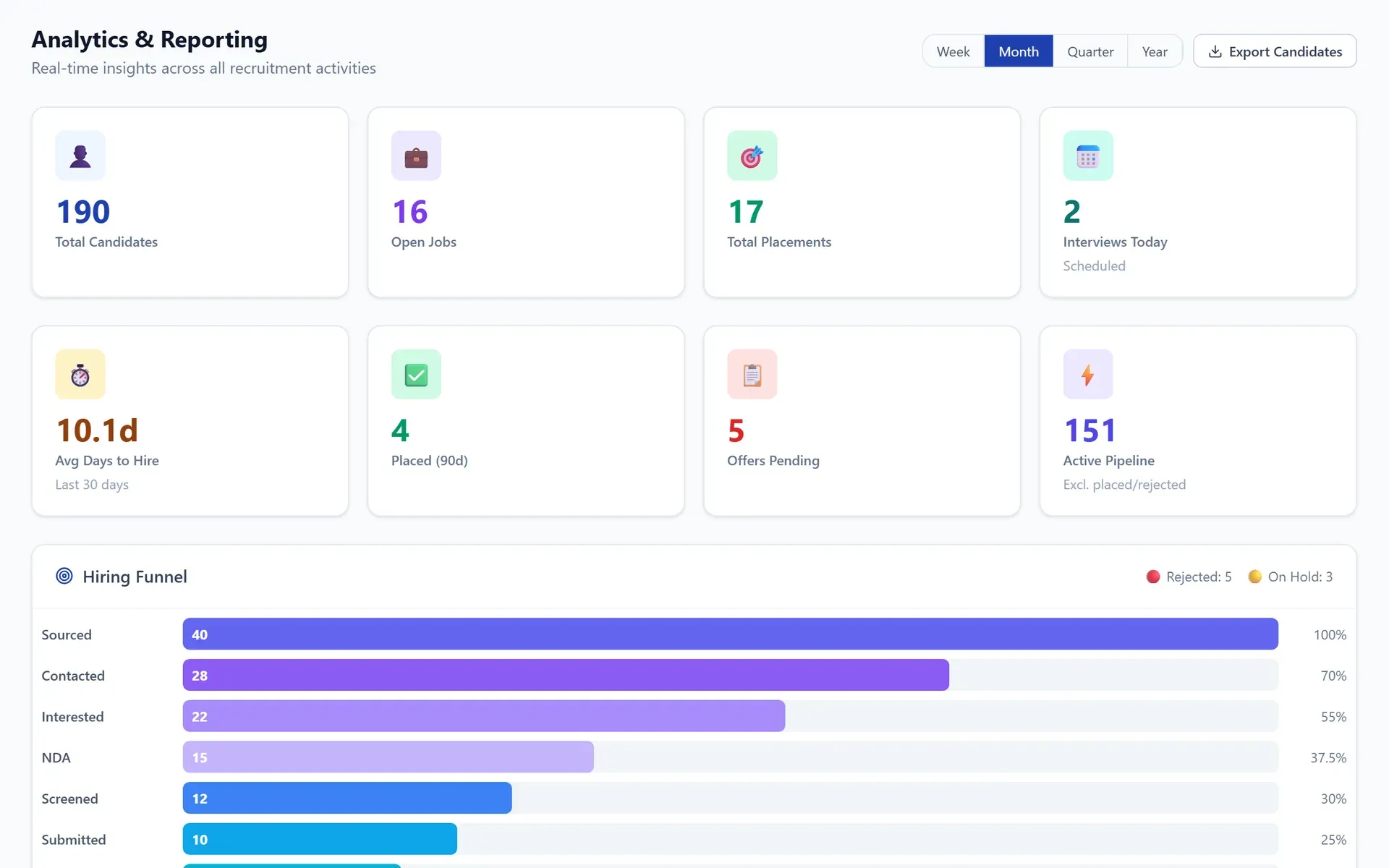Screen dimensions: 1389x868
Task: Click the Avg Days to Hire stopwatch icon
Action: [x=80, y=375]
